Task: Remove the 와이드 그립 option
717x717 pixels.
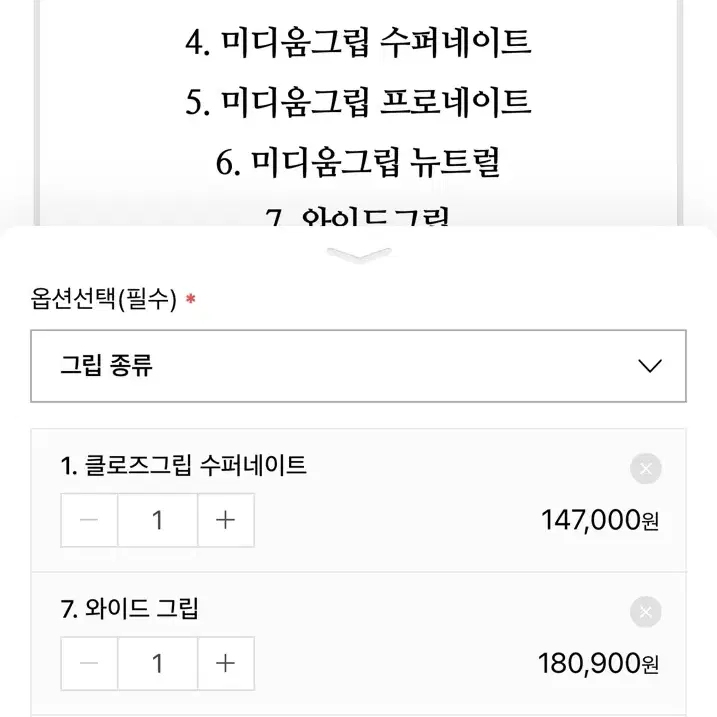Action: coord(646,612)
